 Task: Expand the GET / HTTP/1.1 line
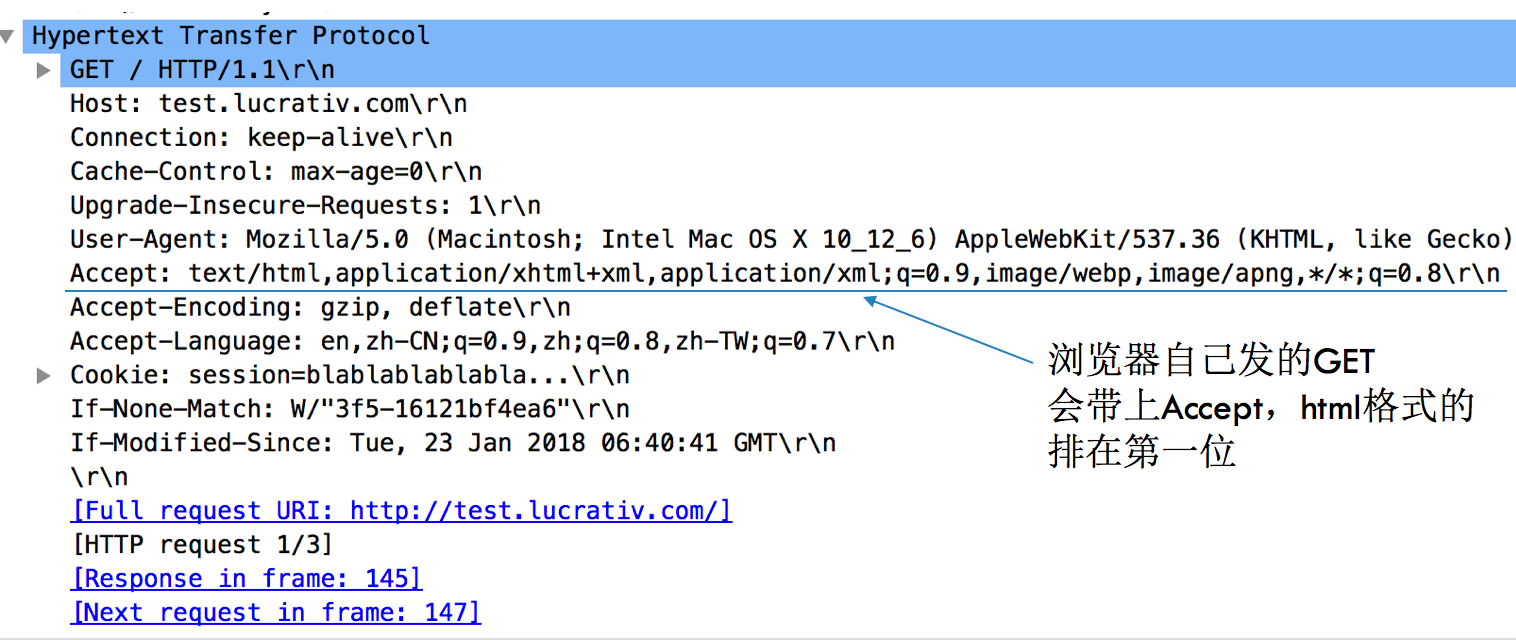[x=43, y=70]
